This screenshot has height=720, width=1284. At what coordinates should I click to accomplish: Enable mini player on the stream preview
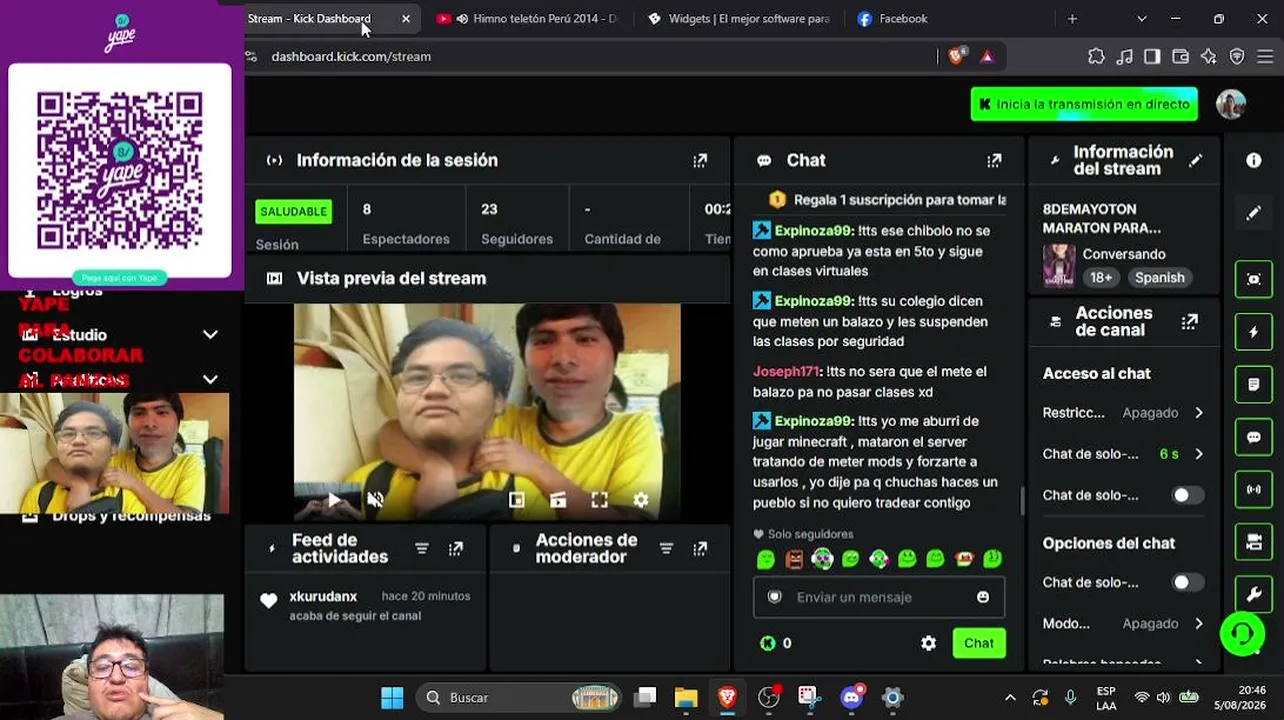click(516, 500)
